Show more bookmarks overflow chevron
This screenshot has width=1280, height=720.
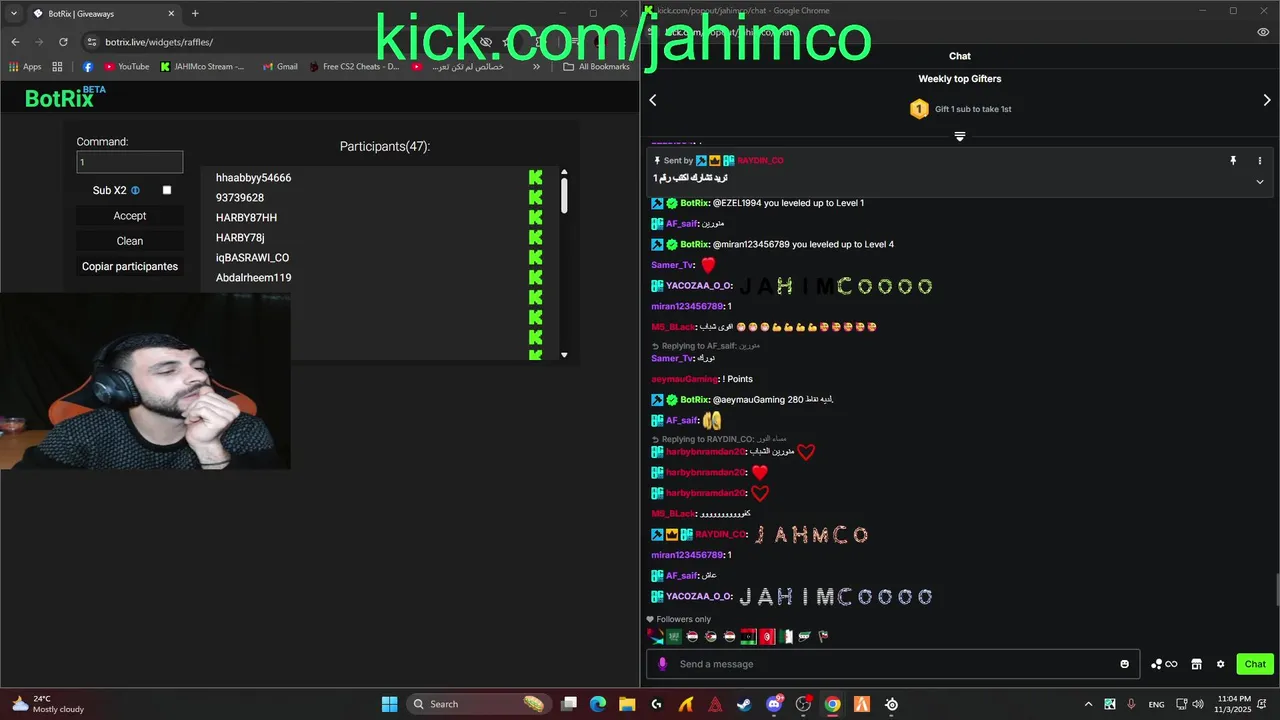click(x=537, y=67)
